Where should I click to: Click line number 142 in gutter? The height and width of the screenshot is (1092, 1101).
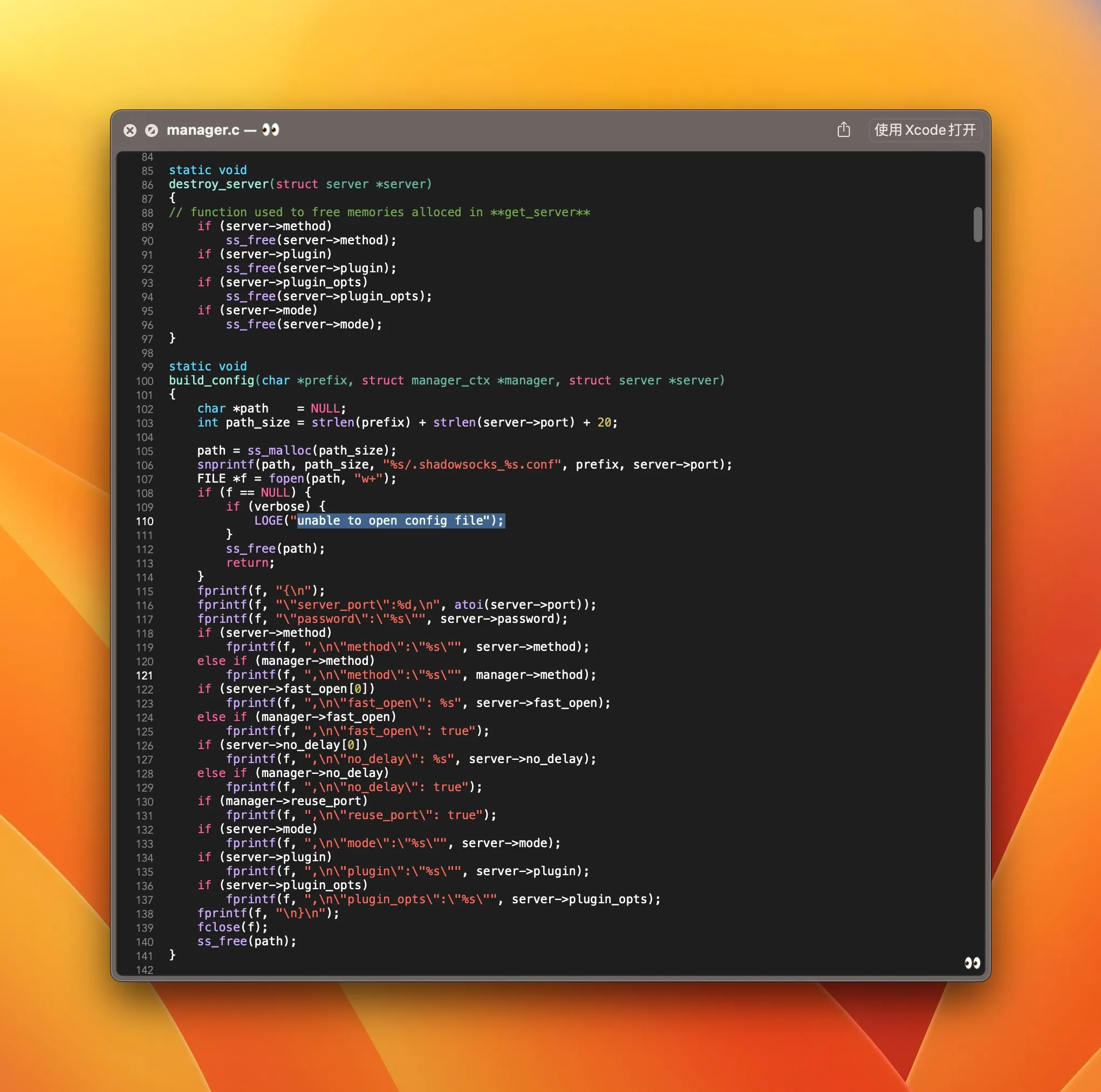point(145,970)
